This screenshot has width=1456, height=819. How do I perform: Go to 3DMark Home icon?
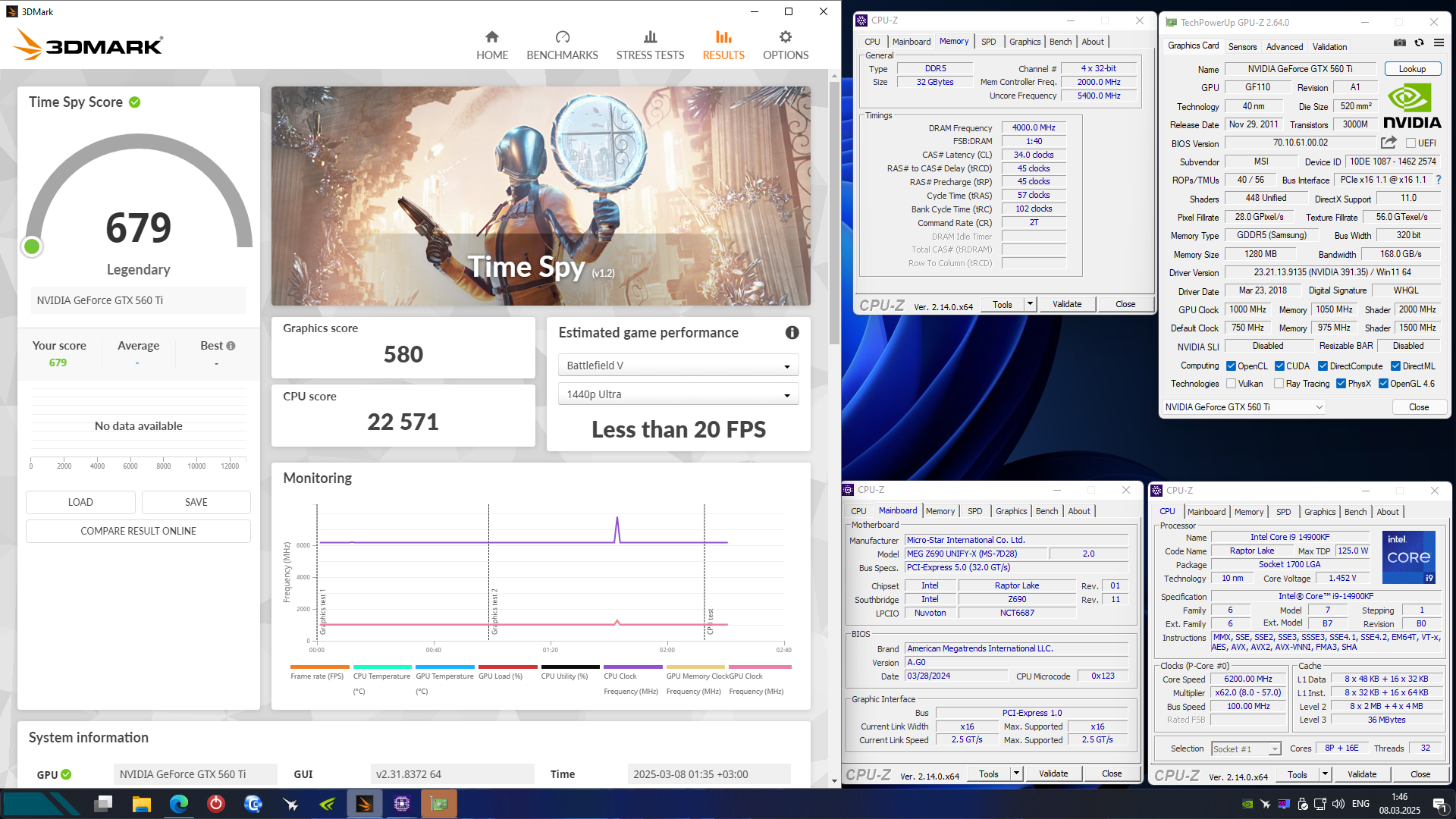click(492, 37)
